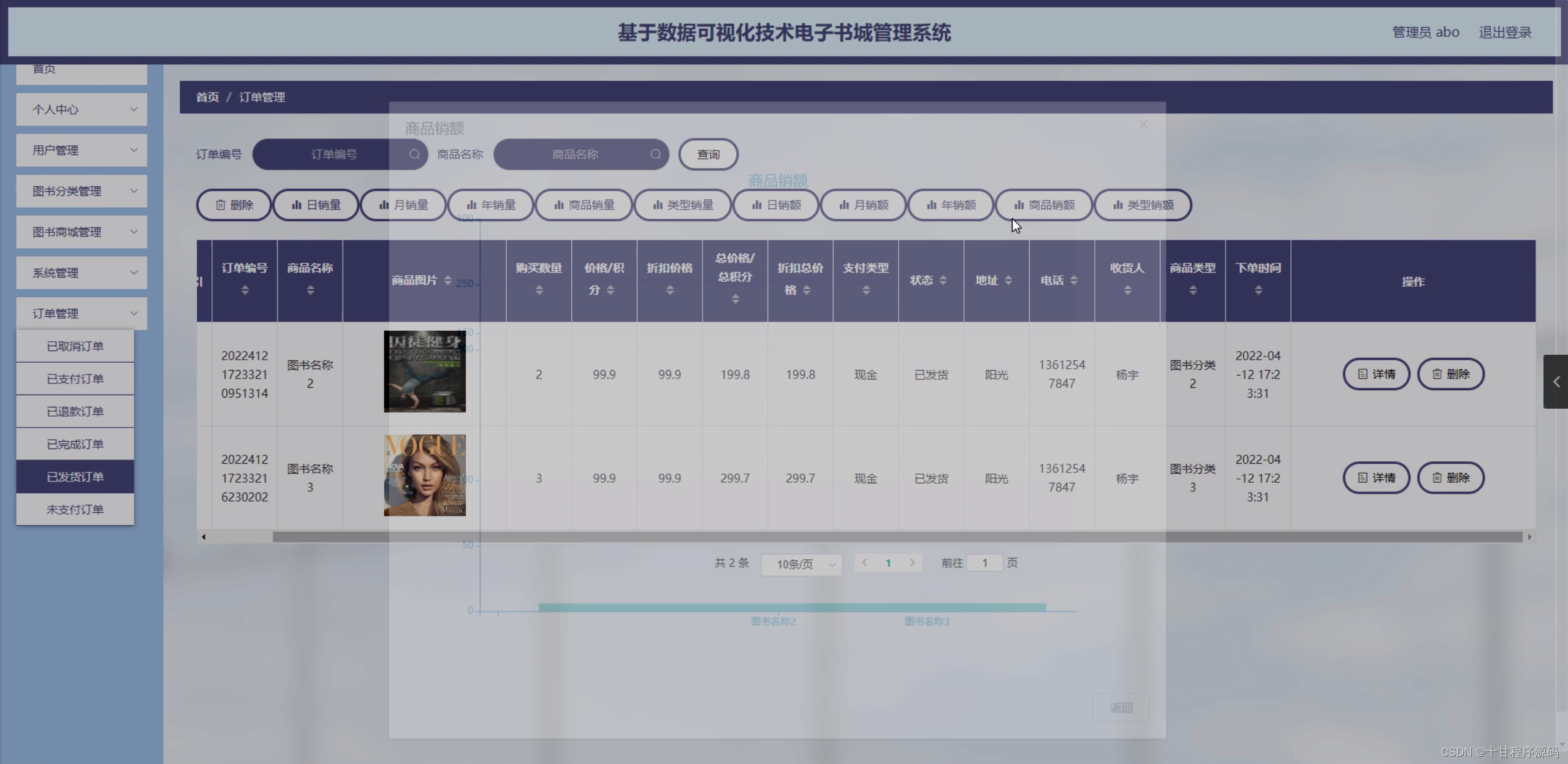Screen dimensions: 1568x764
Task: Click the 查询 search button
Action: tap(707, 154)
